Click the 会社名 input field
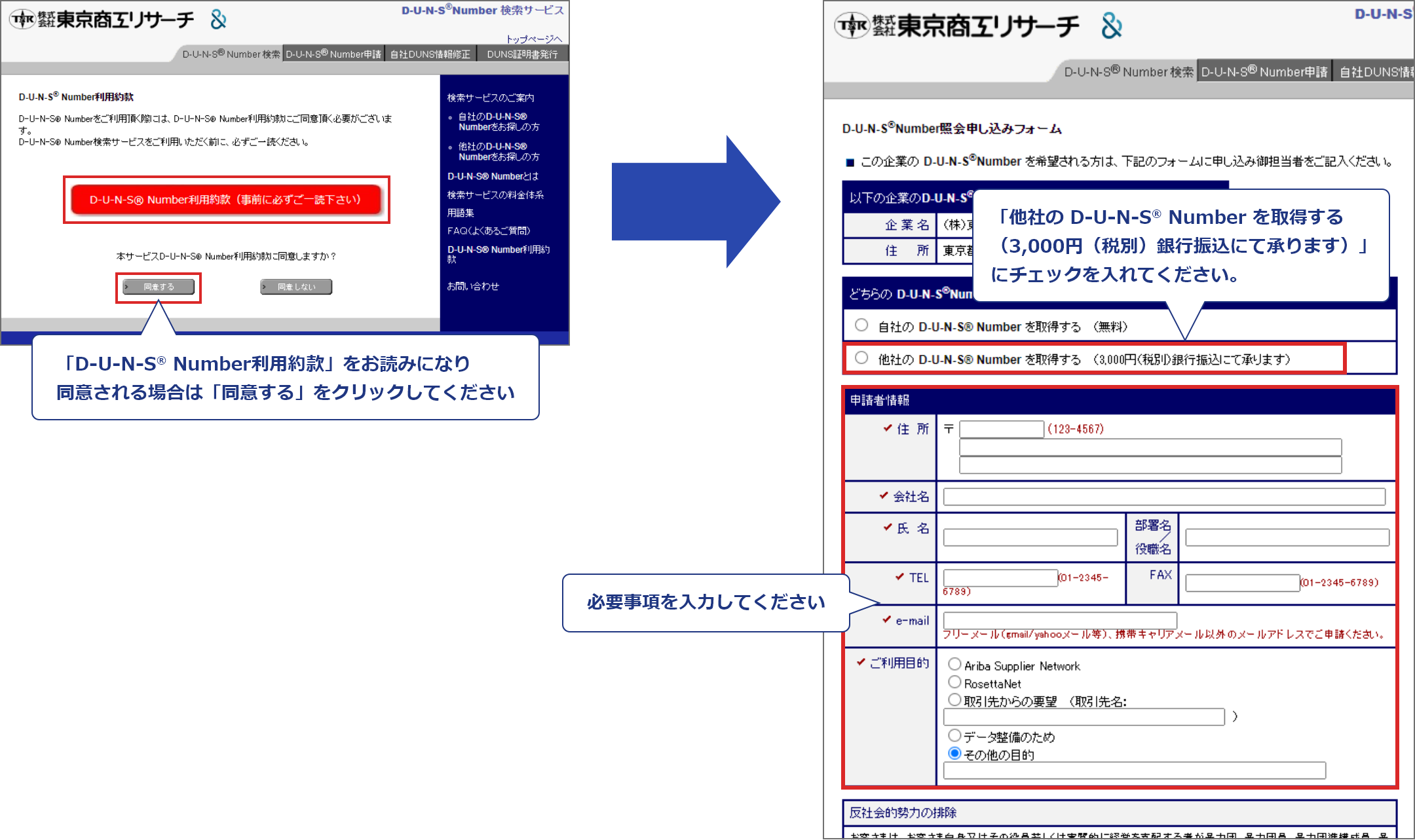The height and width of the screenshot is (840, 1415). pyautogui.click(x=1164, y=497)
